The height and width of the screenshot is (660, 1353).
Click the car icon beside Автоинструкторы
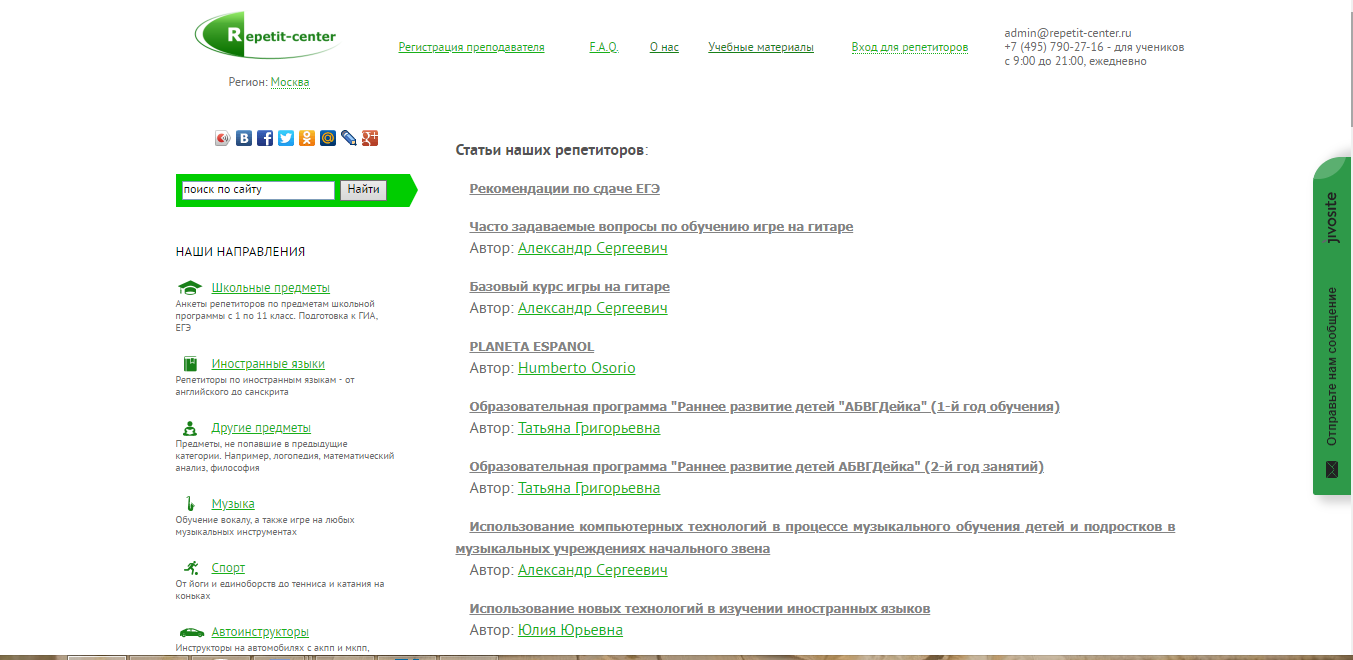pyautogui.click(x=192, y=631)
